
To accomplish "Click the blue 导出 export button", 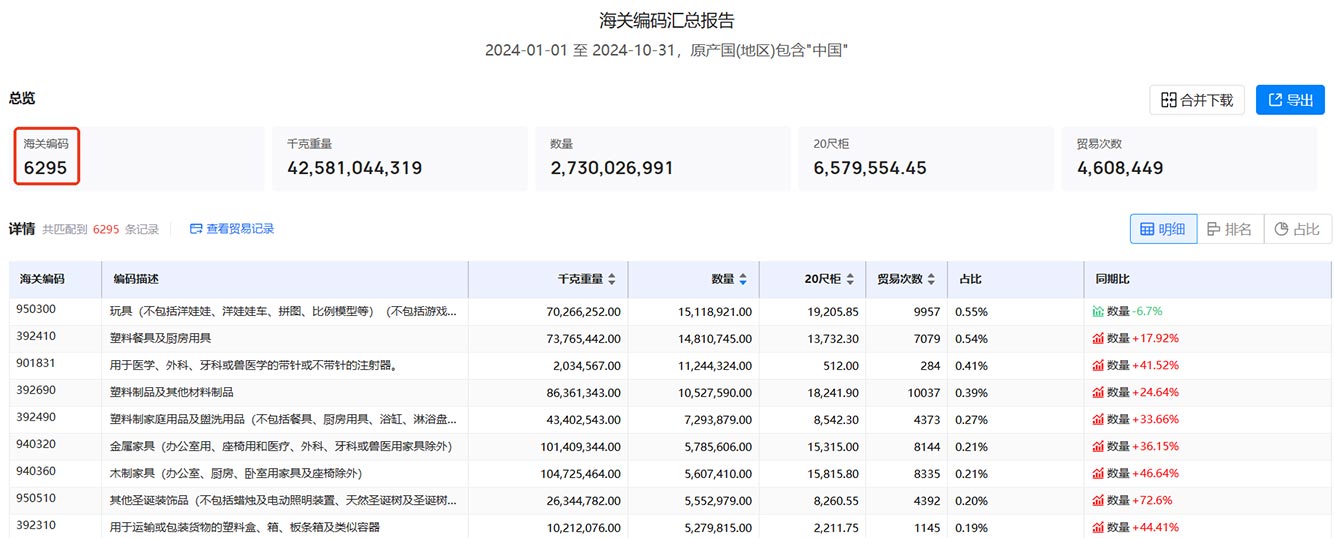I will 1289,99.
